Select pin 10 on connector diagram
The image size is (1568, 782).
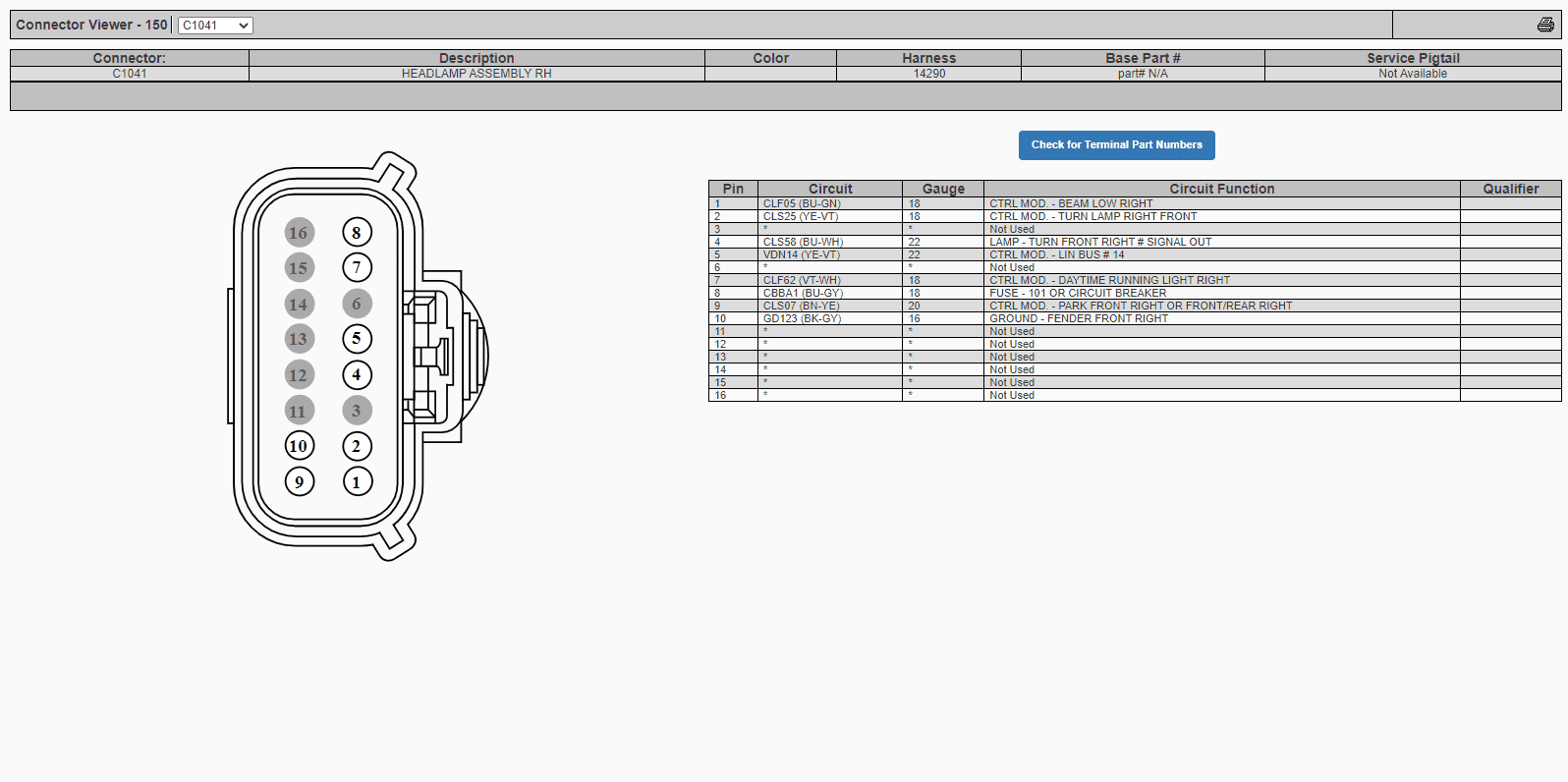(x=300, y=446)
